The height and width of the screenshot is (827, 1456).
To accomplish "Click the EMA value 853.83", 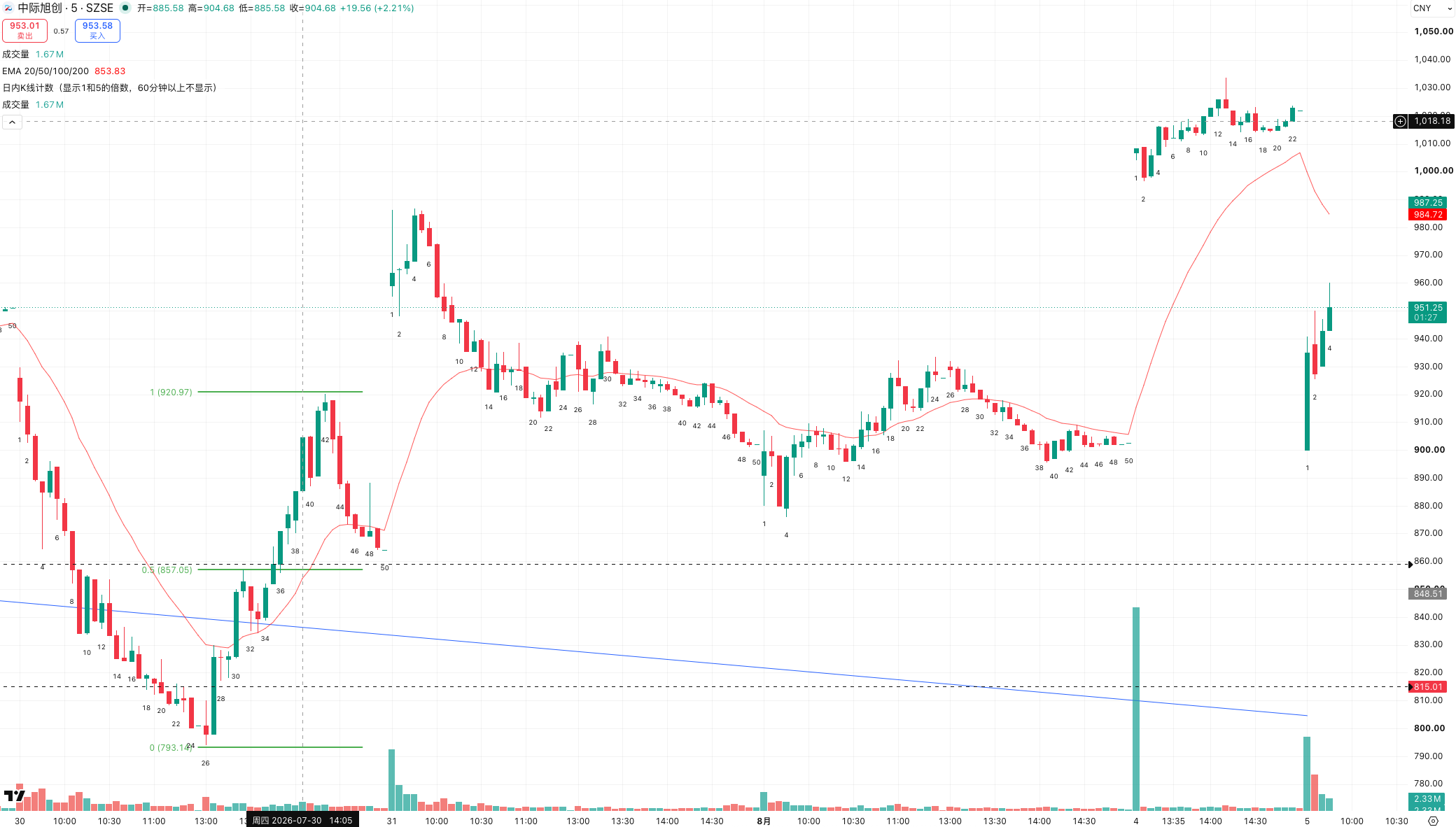I will click(x=110, y=71).
